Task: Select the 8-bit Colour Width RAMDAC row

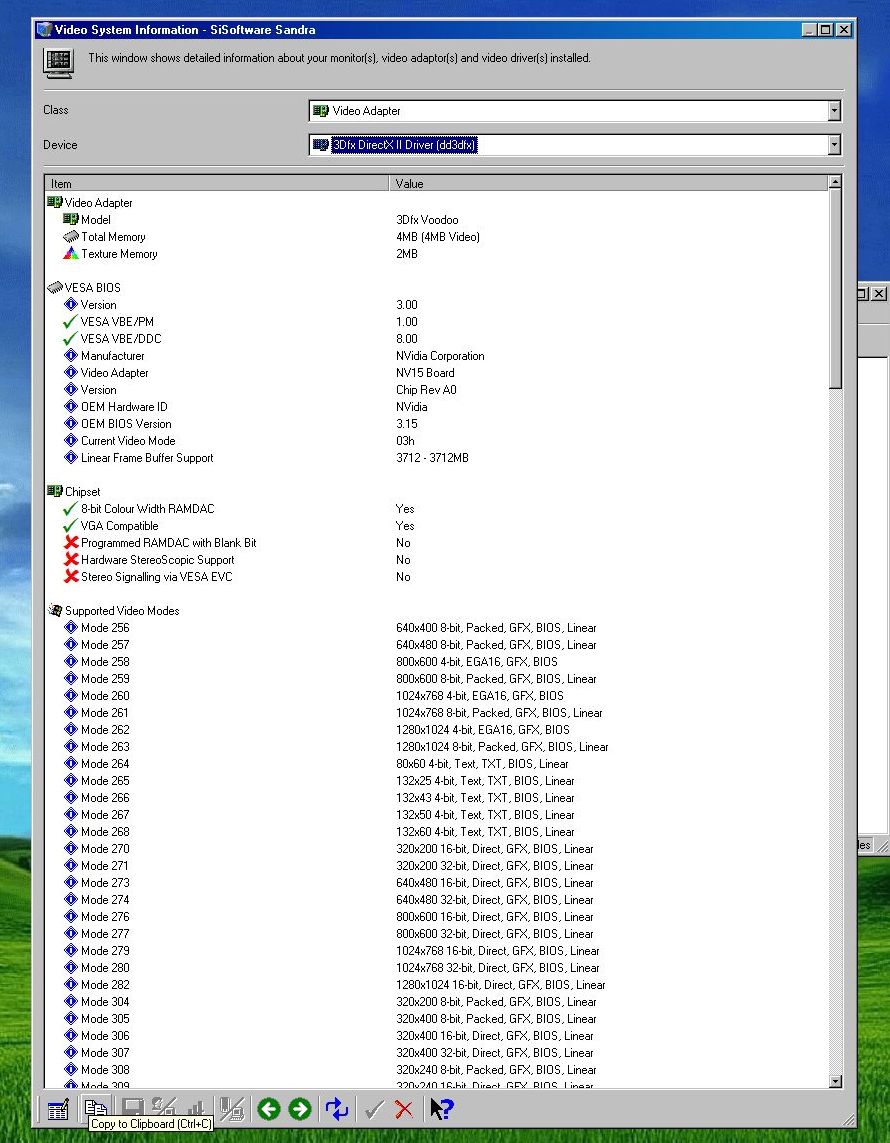Action: click(436, 509)
